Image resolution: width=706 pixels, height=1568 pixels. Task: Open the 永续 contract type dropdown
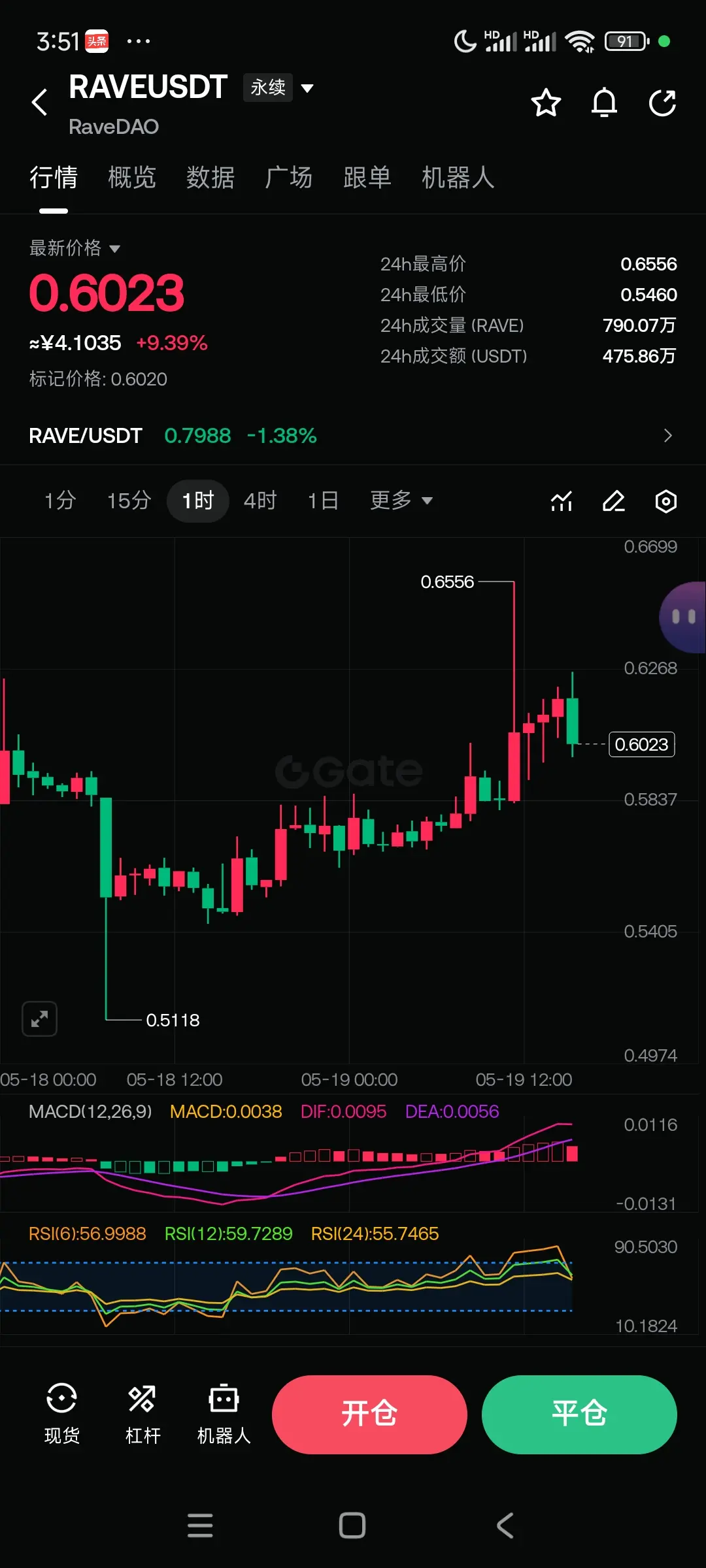[279, 88]
